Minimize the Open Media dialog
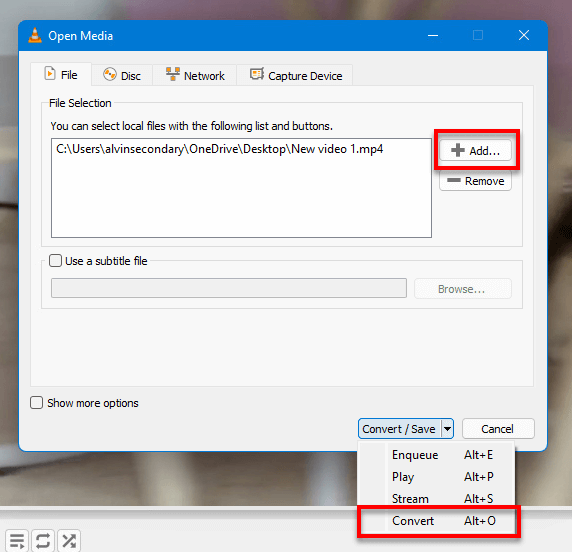This screenshot has height=552, width=572. pos(433,35)
